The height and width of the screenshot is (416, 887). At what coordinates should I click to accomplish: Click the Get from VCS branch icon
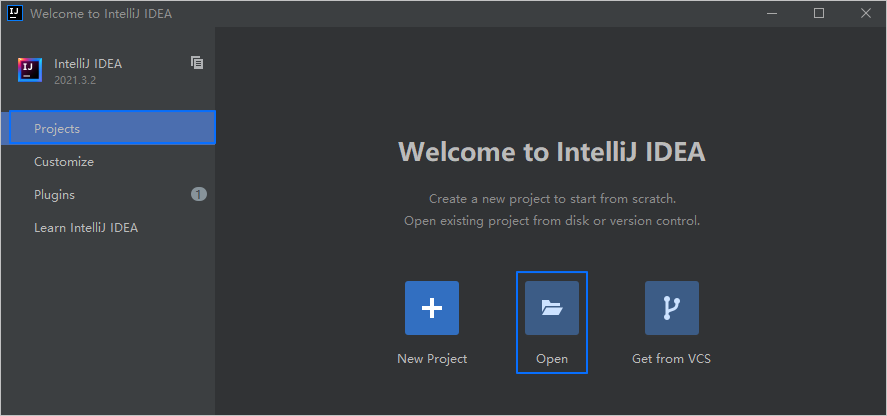tap(672, 308)
